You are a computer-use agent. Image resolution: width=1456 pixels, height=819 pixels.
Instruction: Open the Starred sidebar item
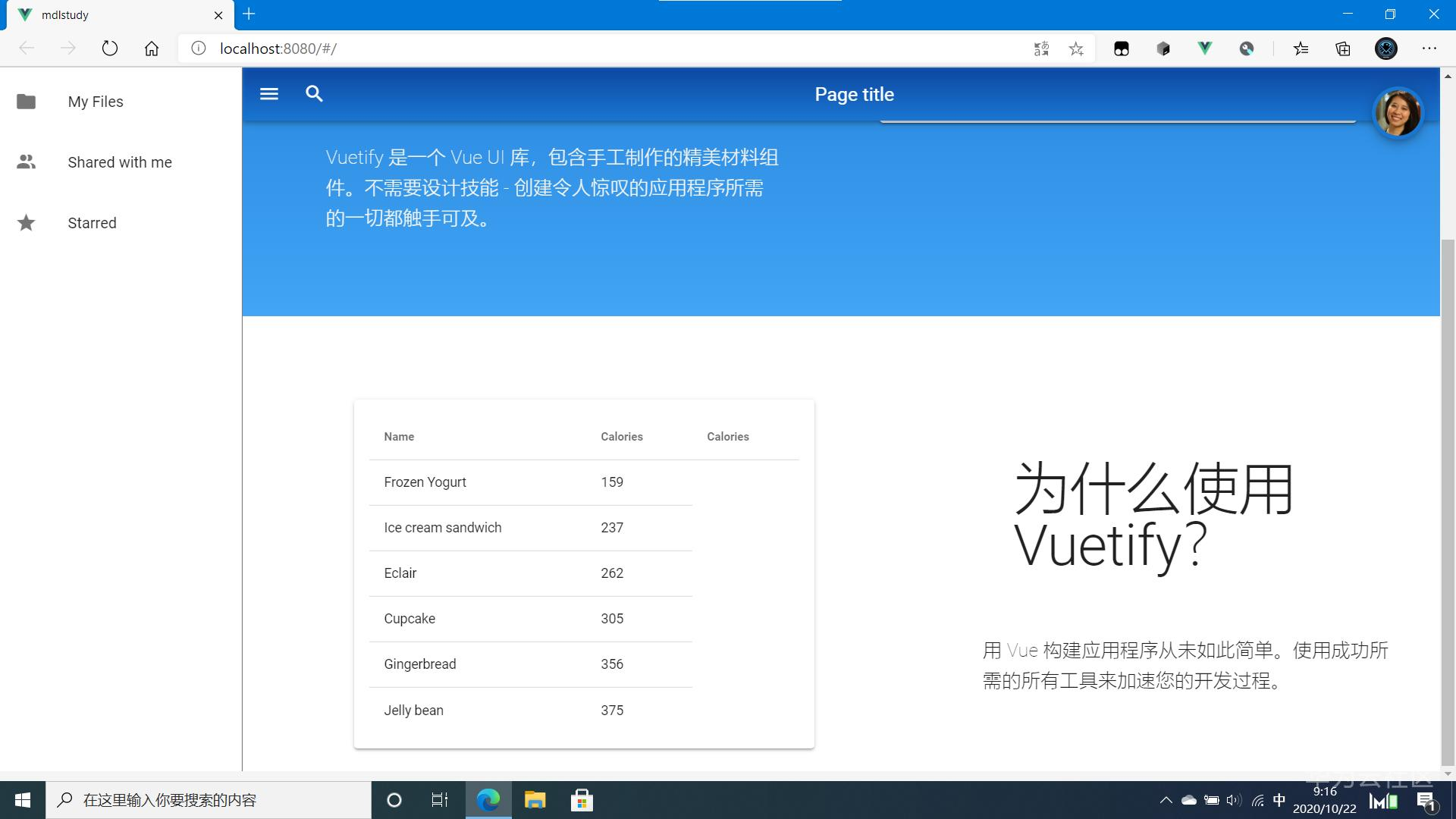pyautogui.click(x=92, y=223)
